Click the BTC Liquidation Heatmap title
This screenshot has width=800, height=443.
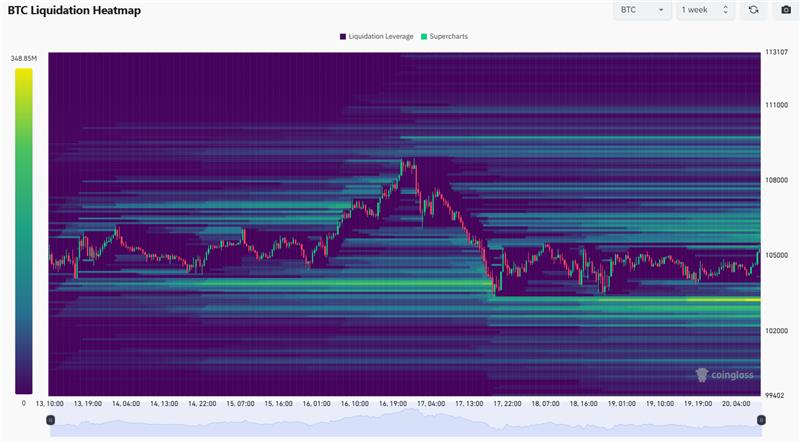pyautogui.click(x=74, y=10)
